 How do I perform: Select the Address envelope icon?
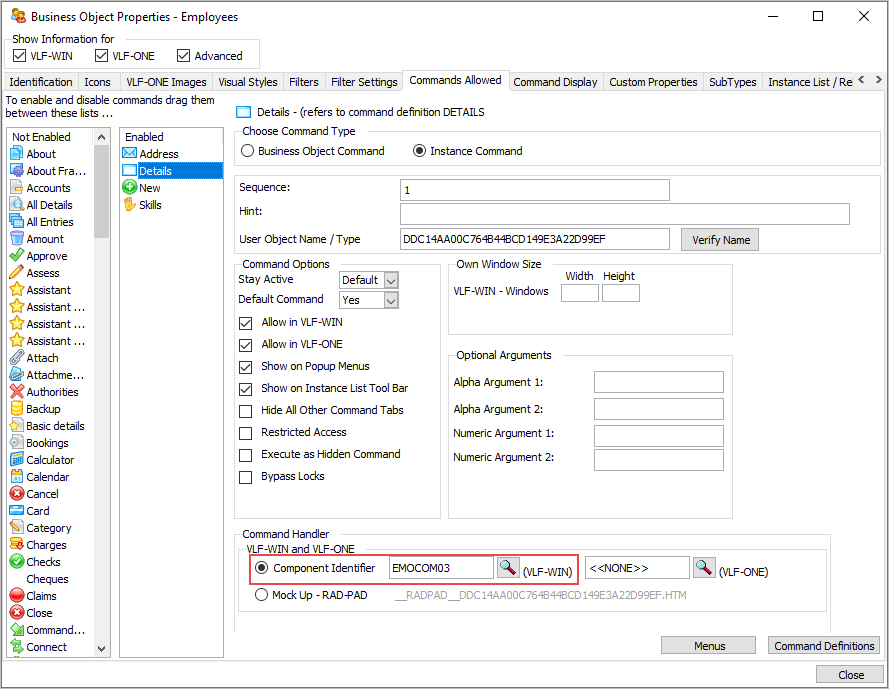(x=129, y=154)
